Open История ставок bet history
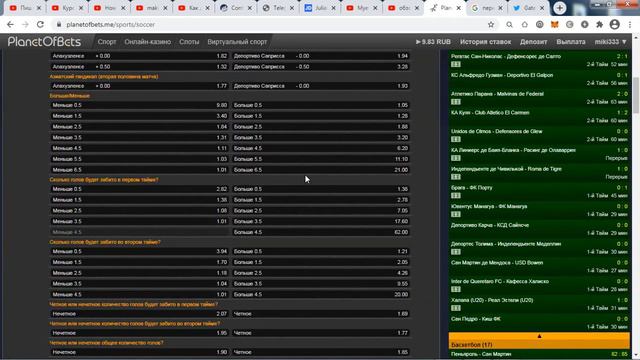 tap(485, 42)
